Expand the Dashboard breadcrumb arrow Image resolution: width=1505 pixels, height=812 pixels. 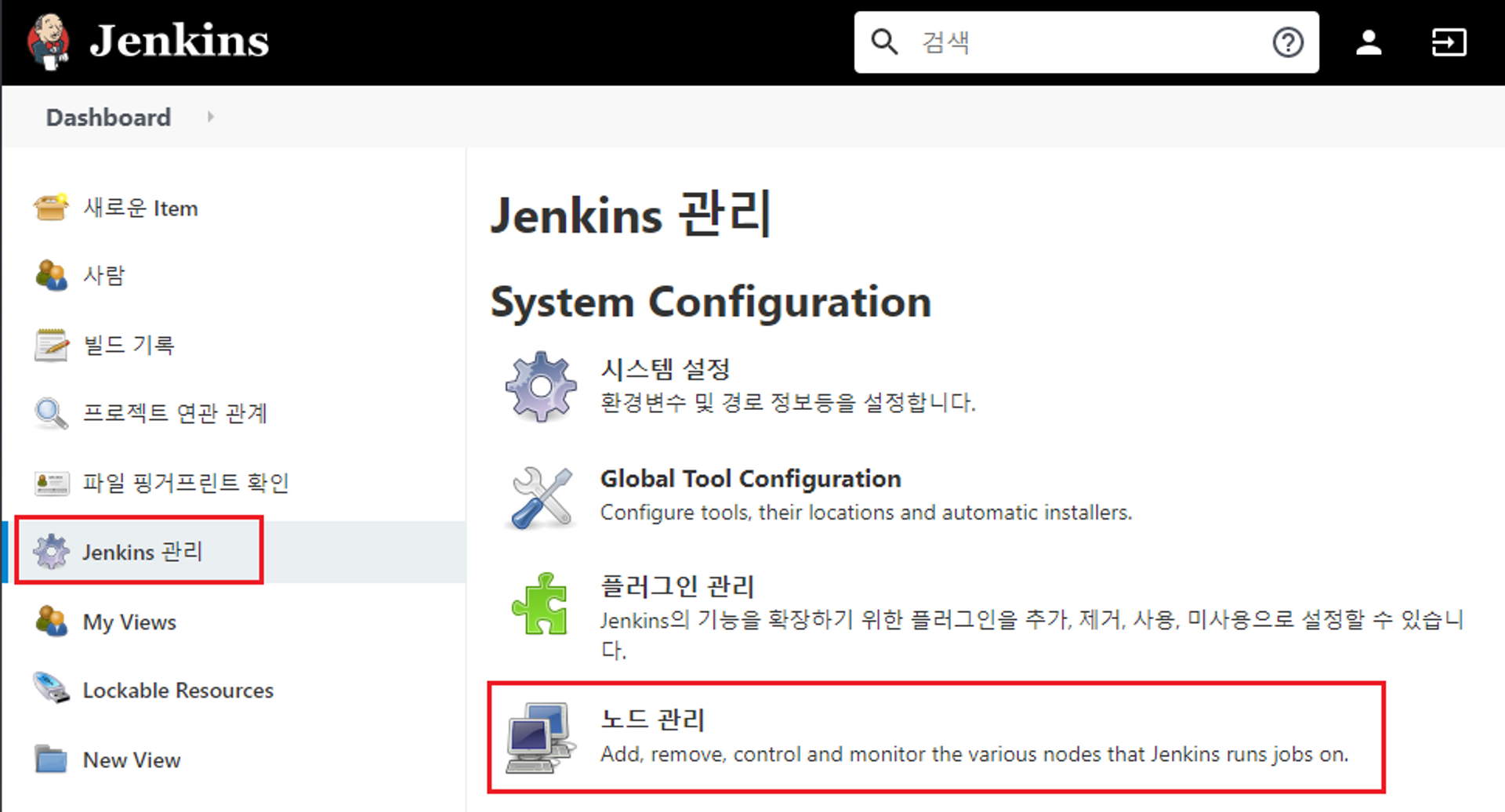coord(210,117)
